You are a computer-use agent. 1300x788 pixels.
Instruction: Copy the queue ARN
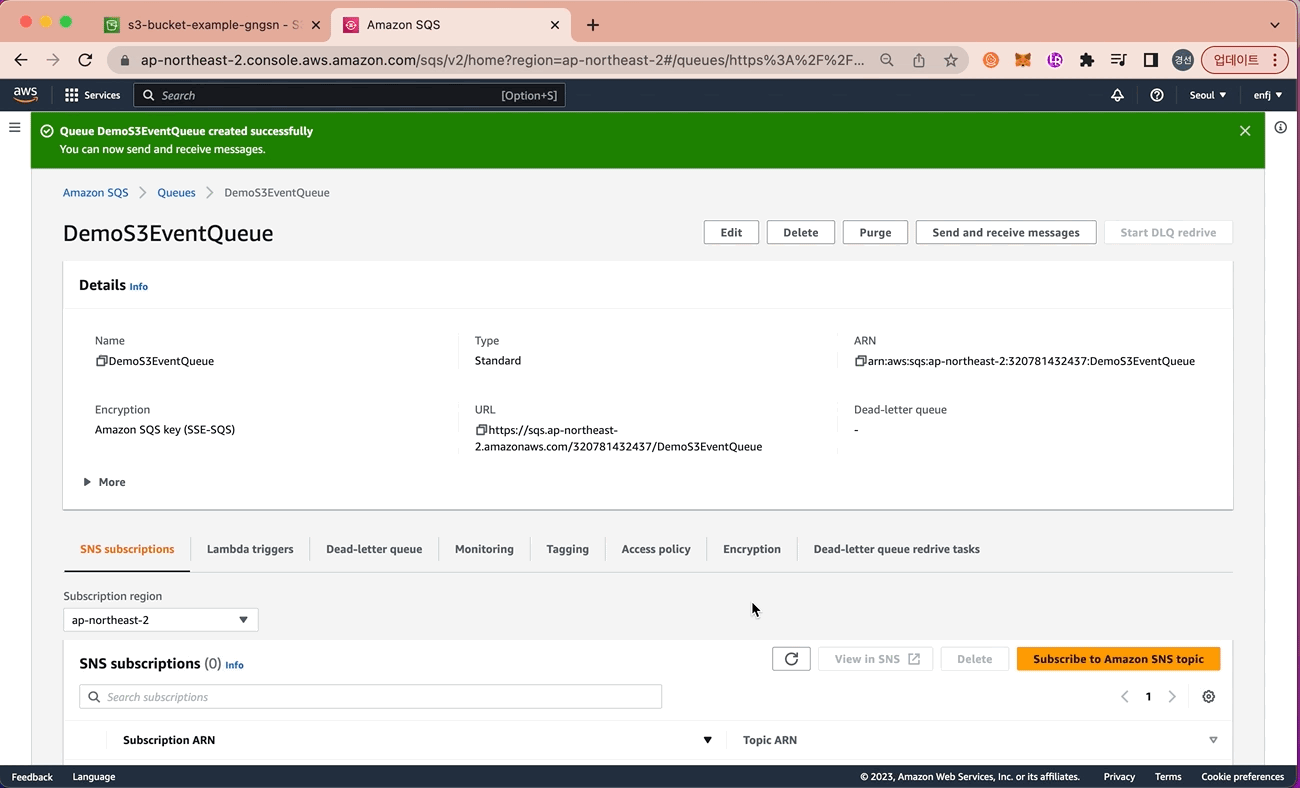[x=860, y=361]
